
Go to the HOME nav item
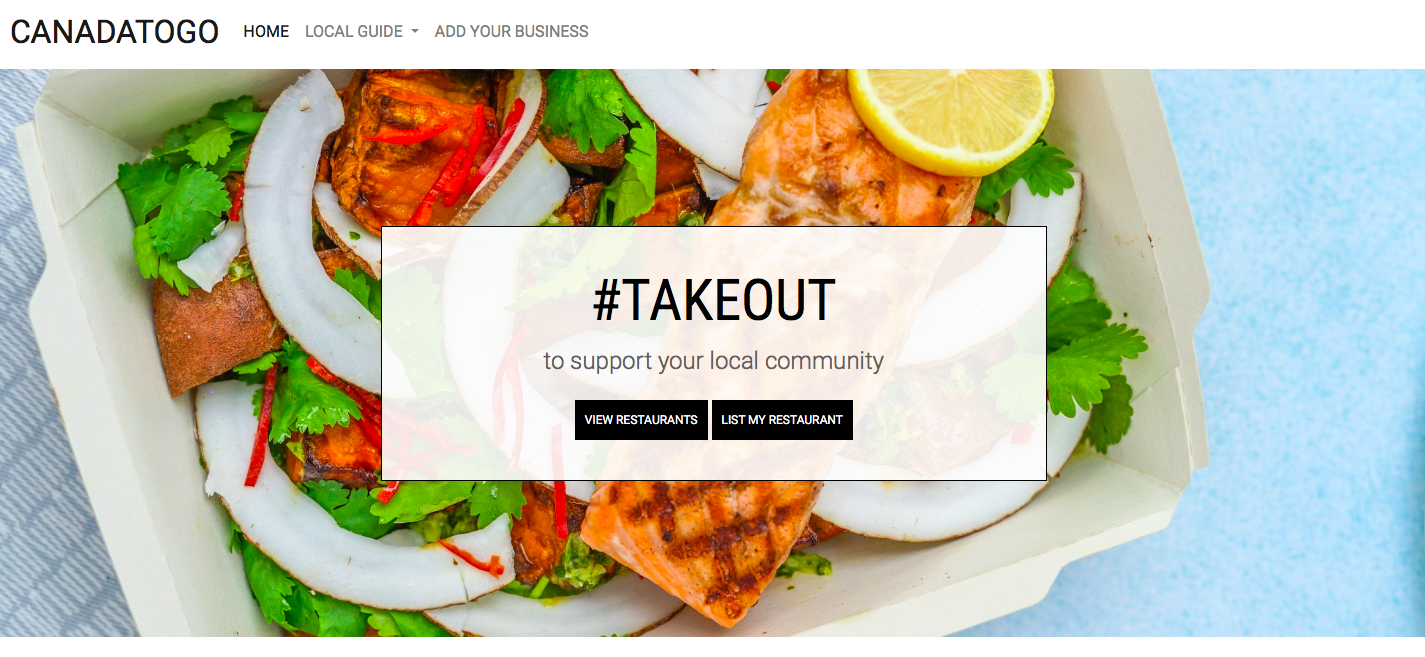266,32
